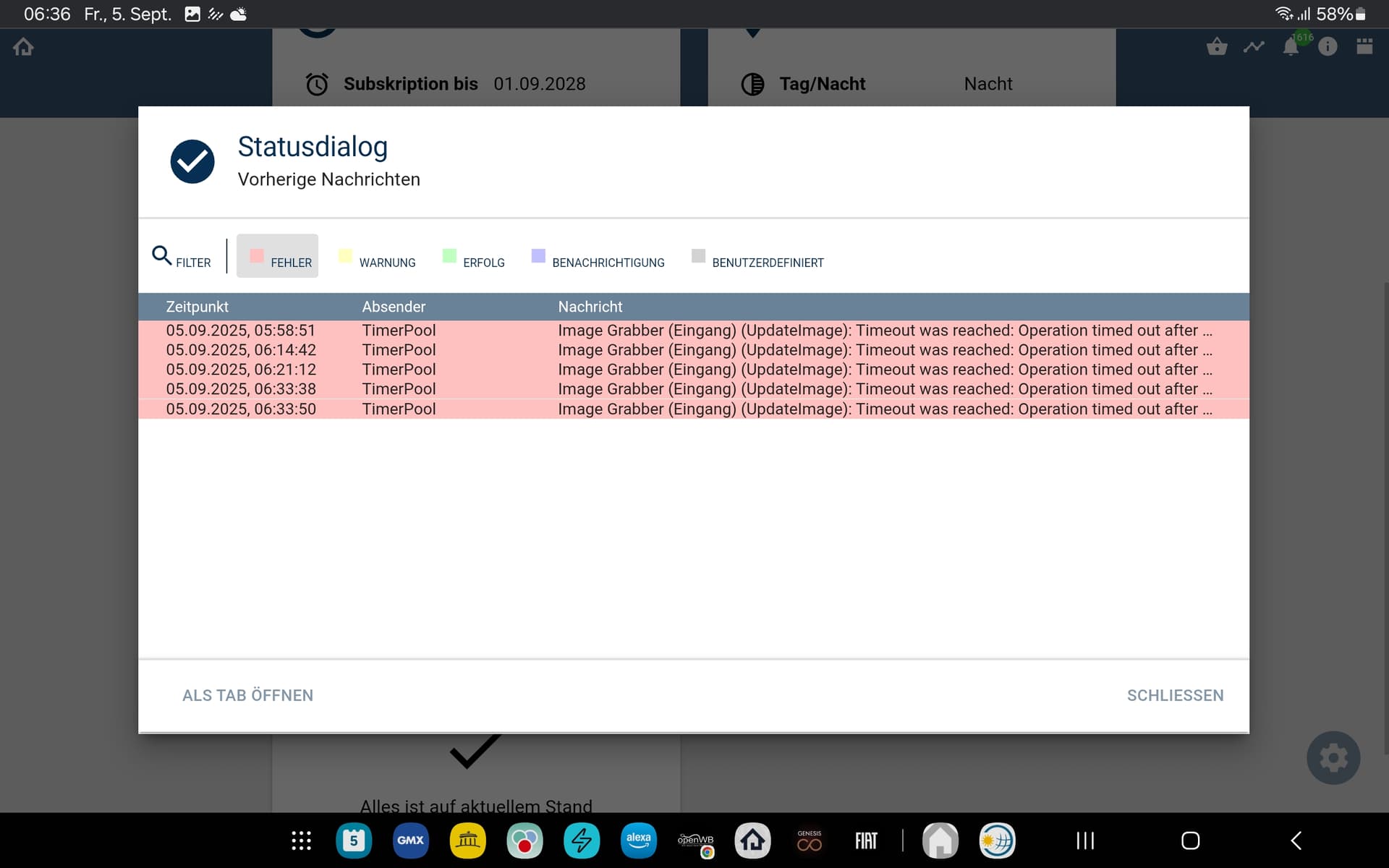Screen dimensions: 1389x868
Task: Click the home icon at top left
Action: click(x=23, y=47)
